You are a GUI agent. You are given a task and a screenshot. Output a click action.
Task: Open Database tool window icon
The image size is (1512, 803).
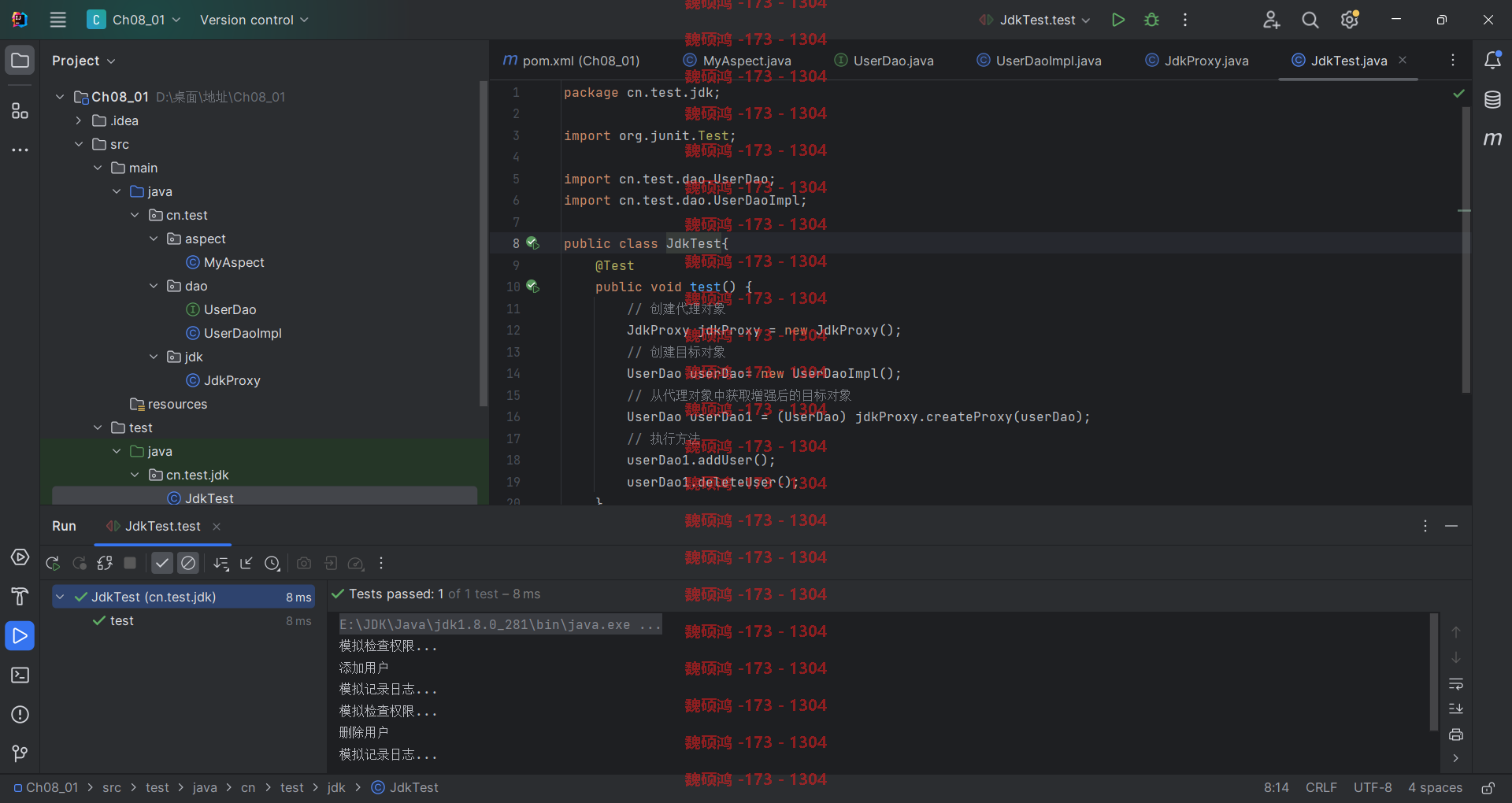click(1492, 100)
